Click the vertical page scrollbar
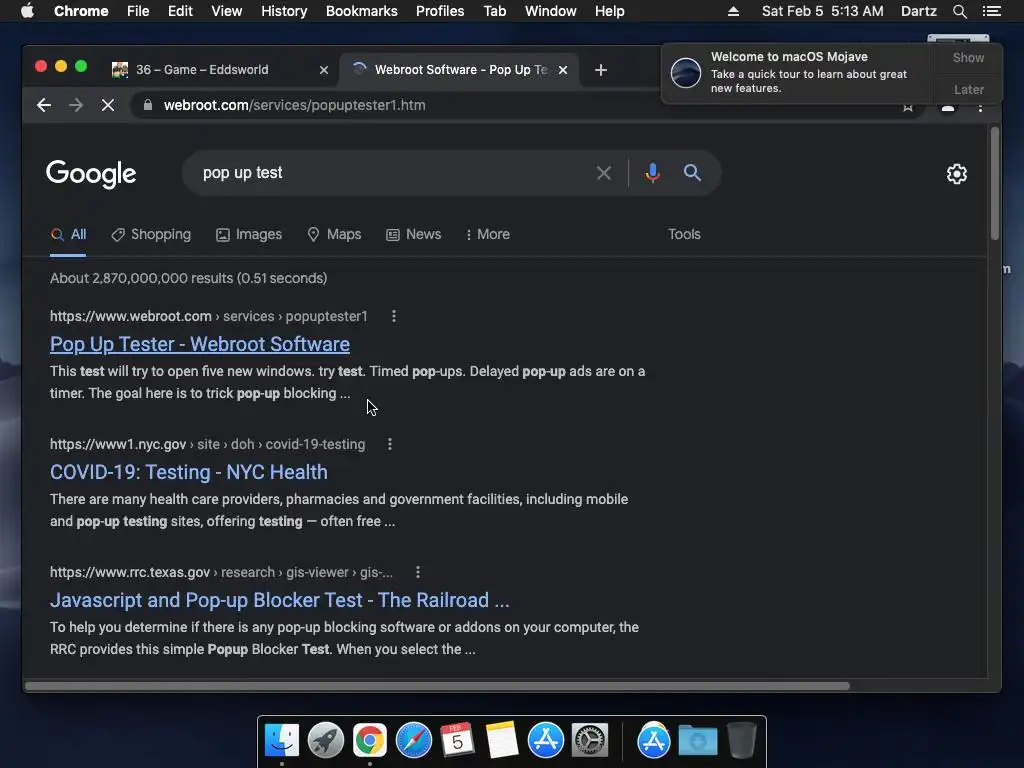Viewport: 1024px width, 768px height. point(995,184)
